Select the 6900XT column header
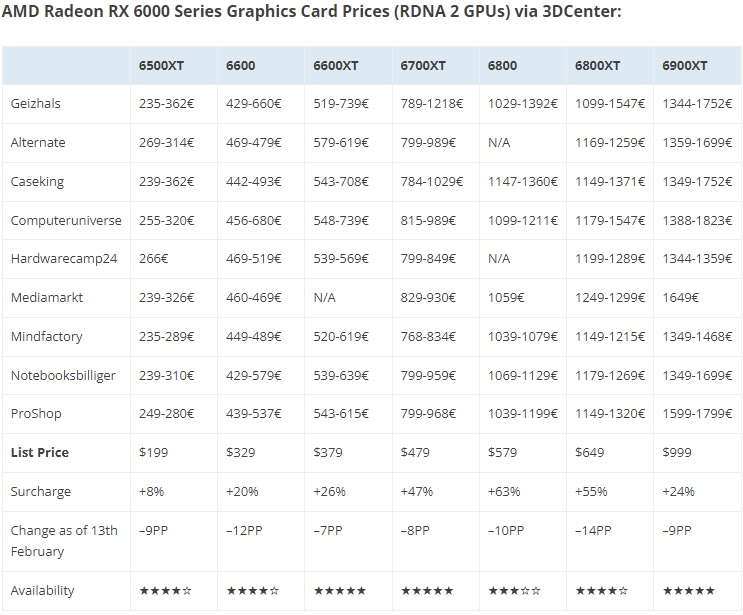743x615 pixels. point(685,65)
